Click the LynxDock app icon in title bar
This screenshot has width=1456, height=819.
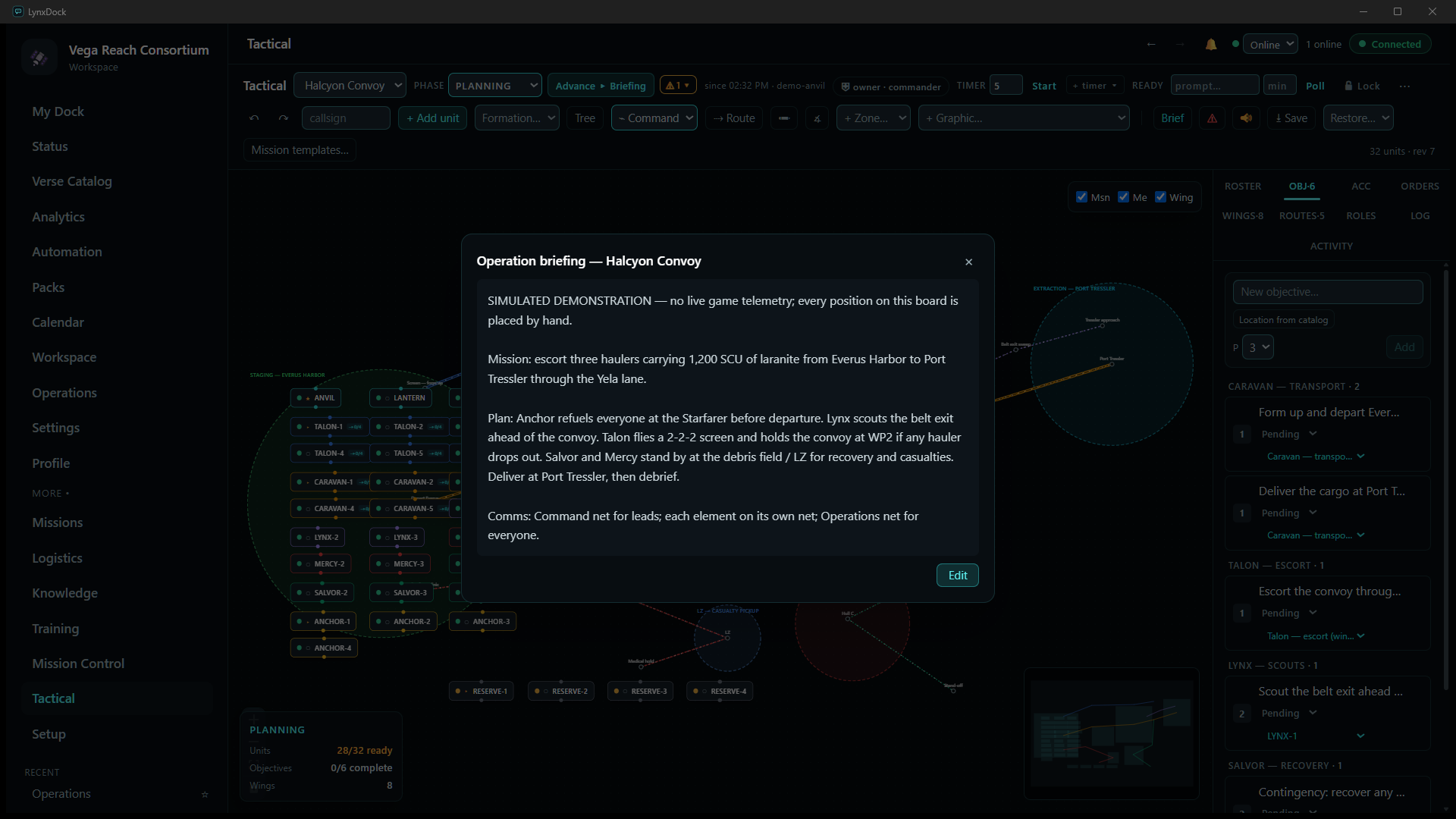[18, 11]
